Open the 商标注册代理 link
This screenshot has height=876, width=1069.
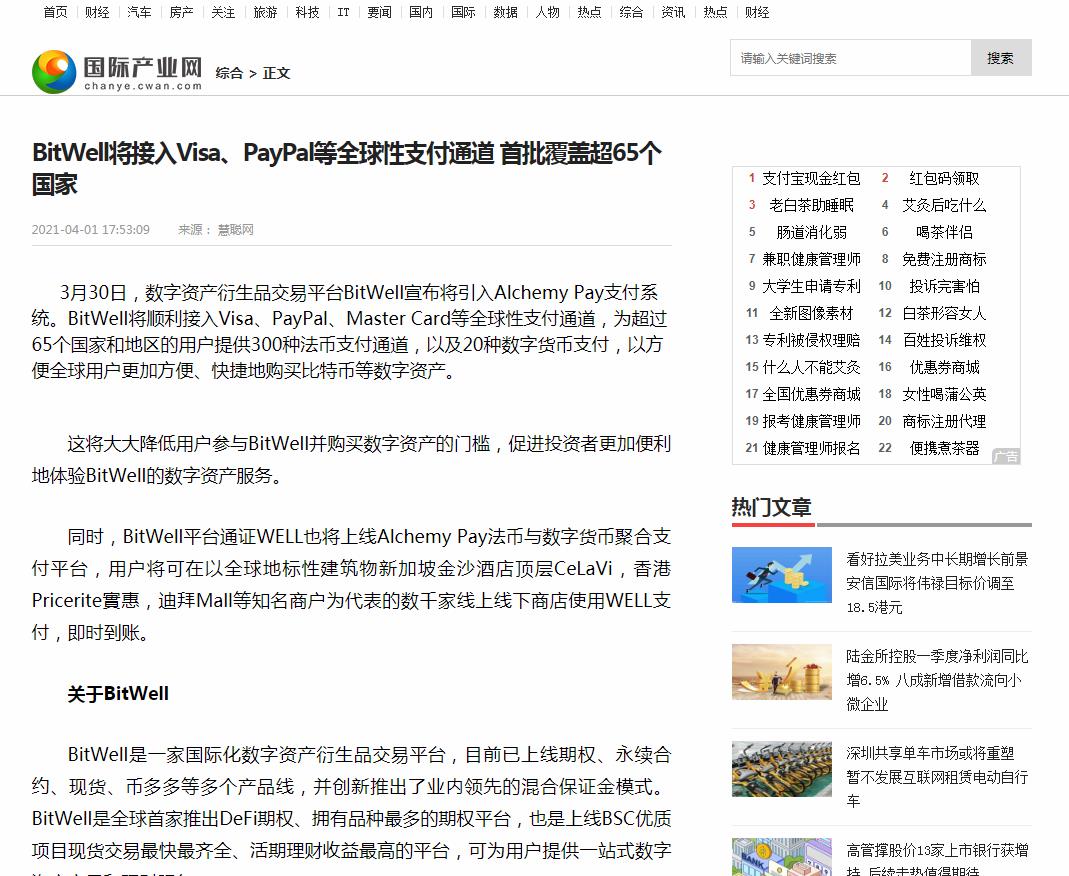944,421
